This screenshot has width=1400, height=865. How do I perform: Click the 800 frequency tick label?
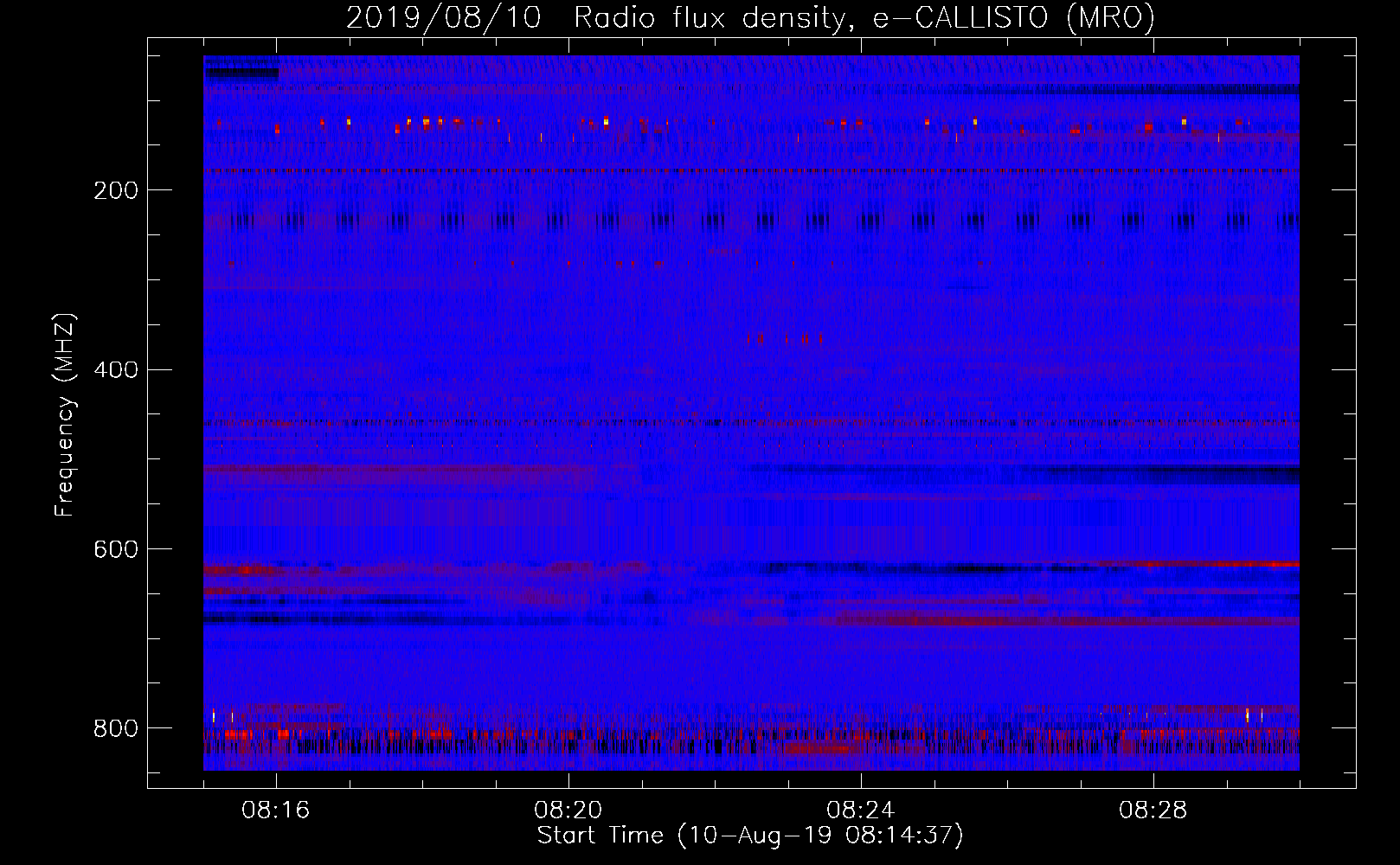pos(115,728)
